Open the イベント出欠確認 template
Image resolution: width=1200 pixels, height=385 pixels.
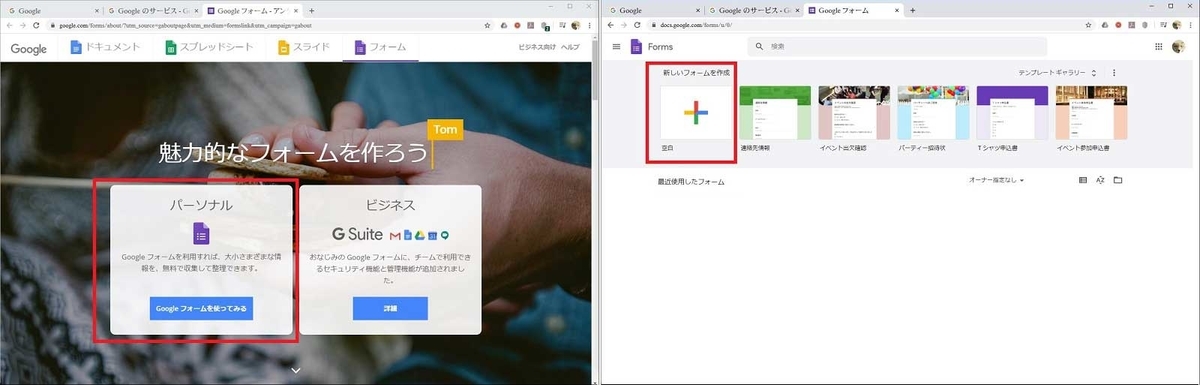853,113
